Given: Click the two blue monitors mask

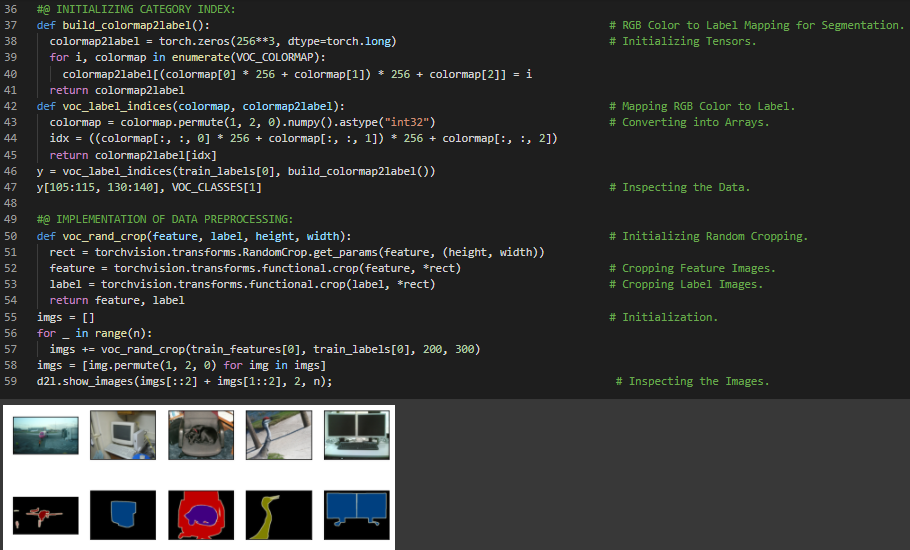Looking at the screenshot, I should 357,515.
